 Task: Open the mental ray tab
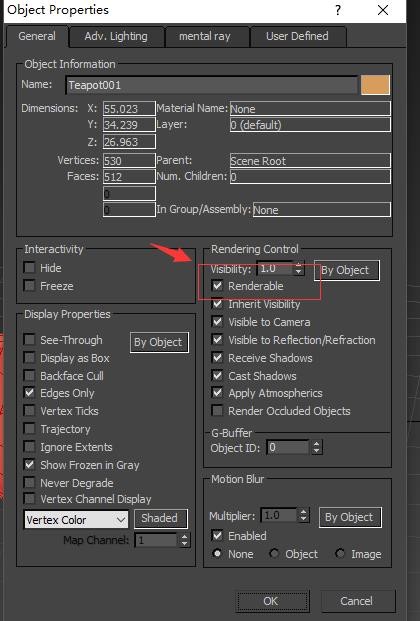pos(205,36)
